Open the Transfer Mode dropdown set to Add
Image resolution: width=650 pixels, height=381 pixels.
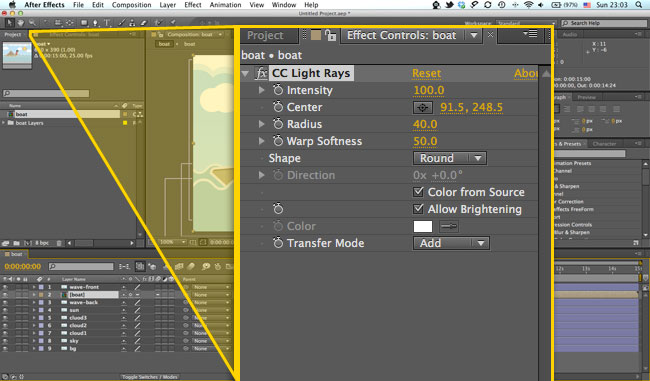(451, 243)
